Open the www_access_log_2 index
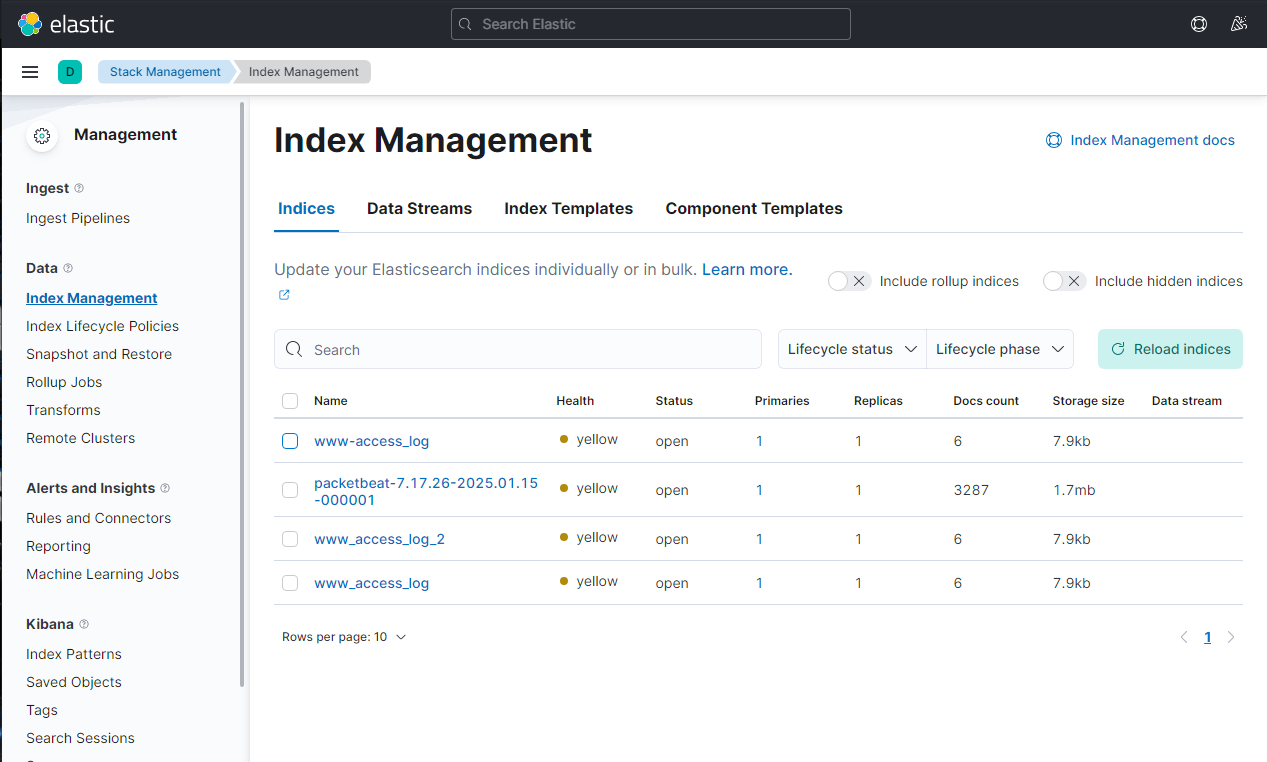 pyautogui.click(x=379, y=539)
